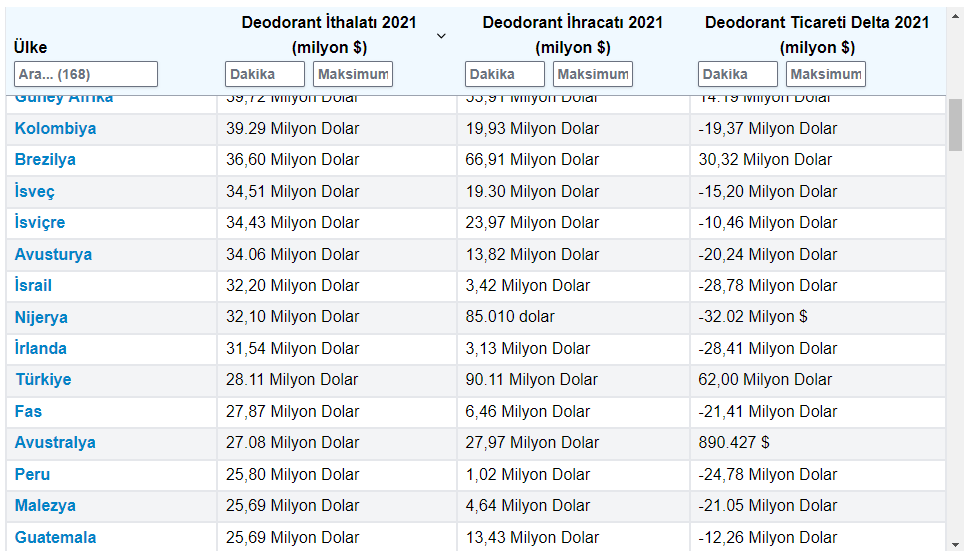The image size is (972, 551).
Task: Open the Malezya country link
Action: pos(45,506)
